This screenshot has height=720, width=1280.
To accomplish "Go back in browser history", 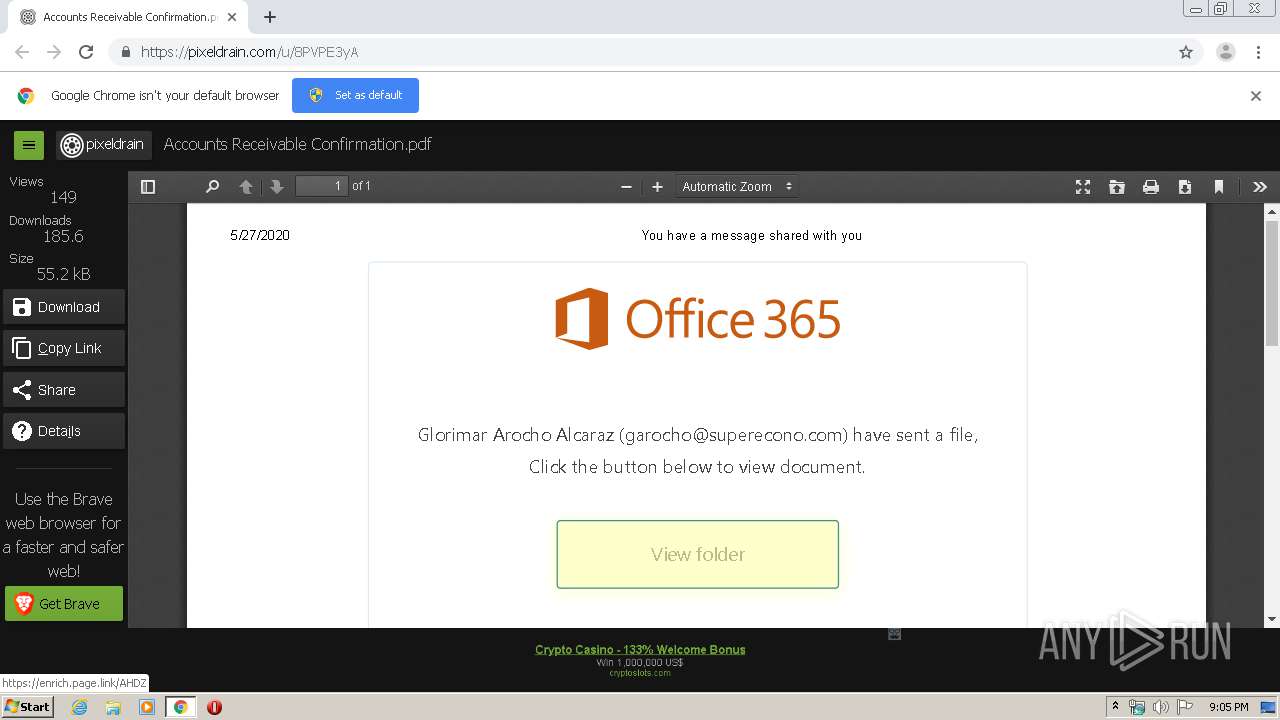I will click(22, 52).
